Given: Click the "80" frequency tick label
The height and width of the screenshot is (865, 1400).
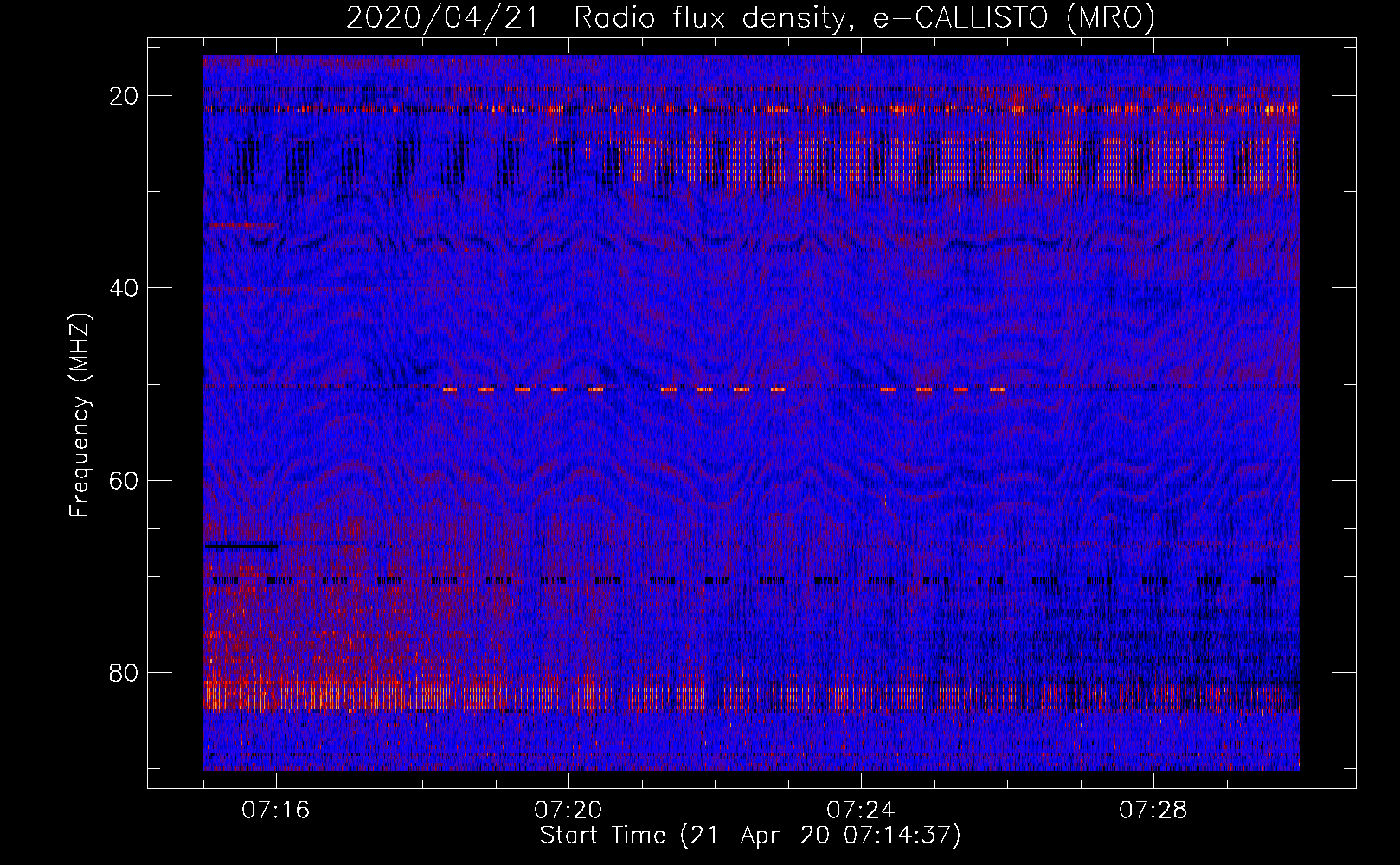Looking at the screenshot, I should [x=125, y=672].
